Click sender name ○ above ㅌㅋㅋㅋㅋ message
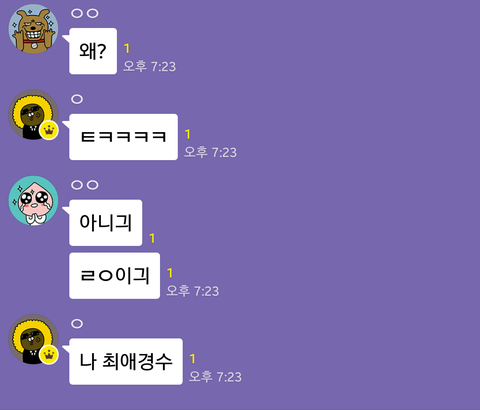 [77, 99]
